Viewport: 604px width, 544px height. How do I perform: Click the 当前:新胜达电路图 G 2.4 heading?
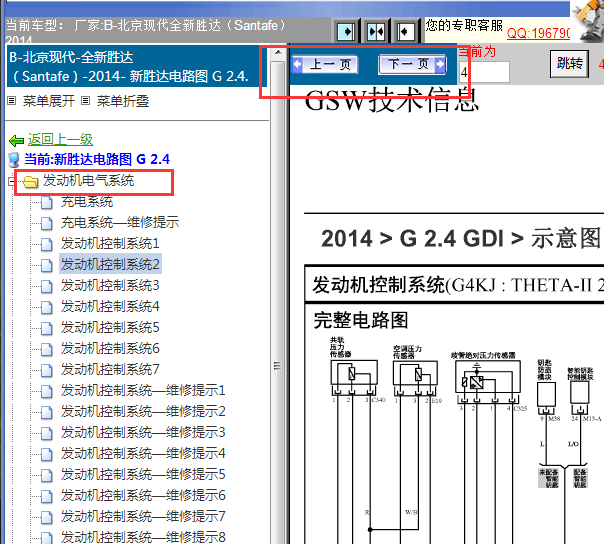tap(97, 159)
